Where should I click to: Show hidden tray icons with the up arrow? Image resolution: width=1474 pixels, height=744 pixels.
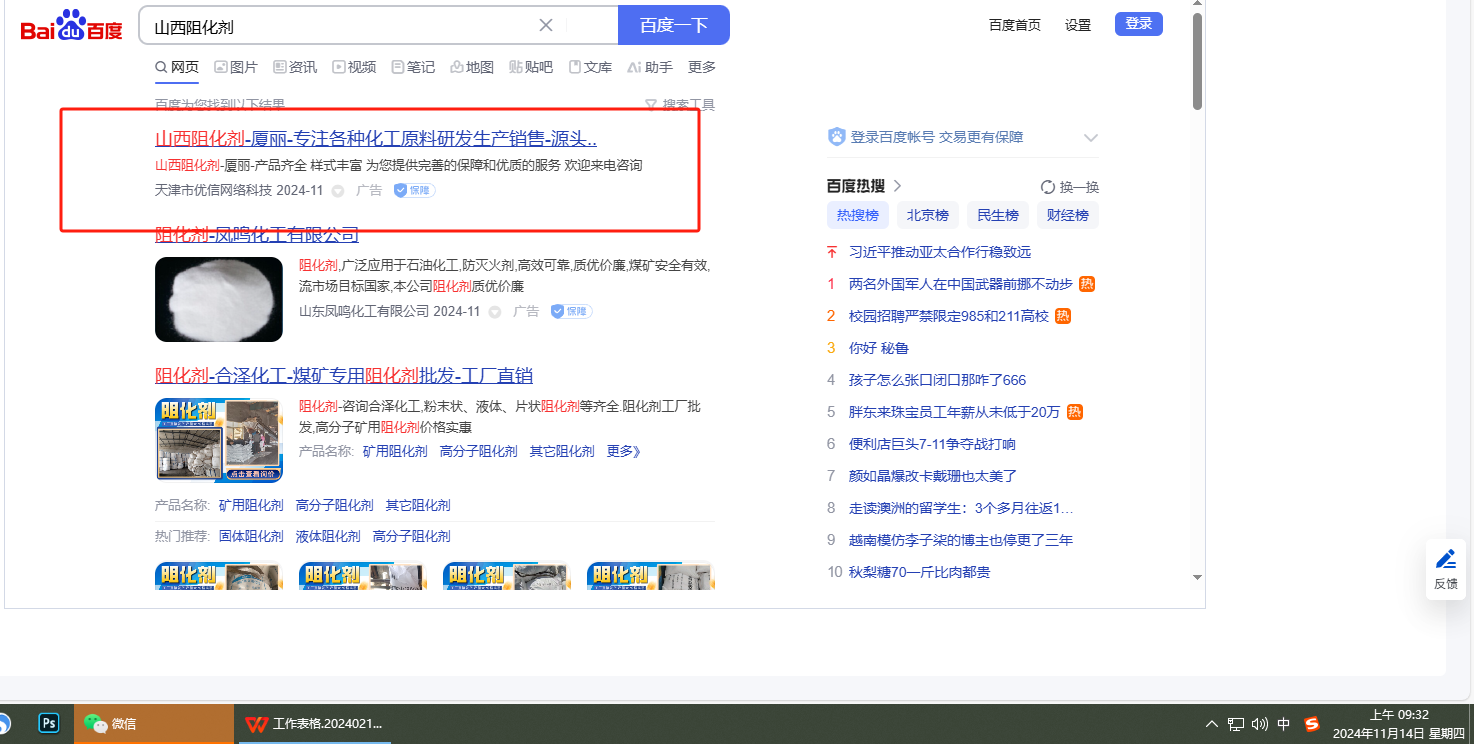coord(1212,724)
